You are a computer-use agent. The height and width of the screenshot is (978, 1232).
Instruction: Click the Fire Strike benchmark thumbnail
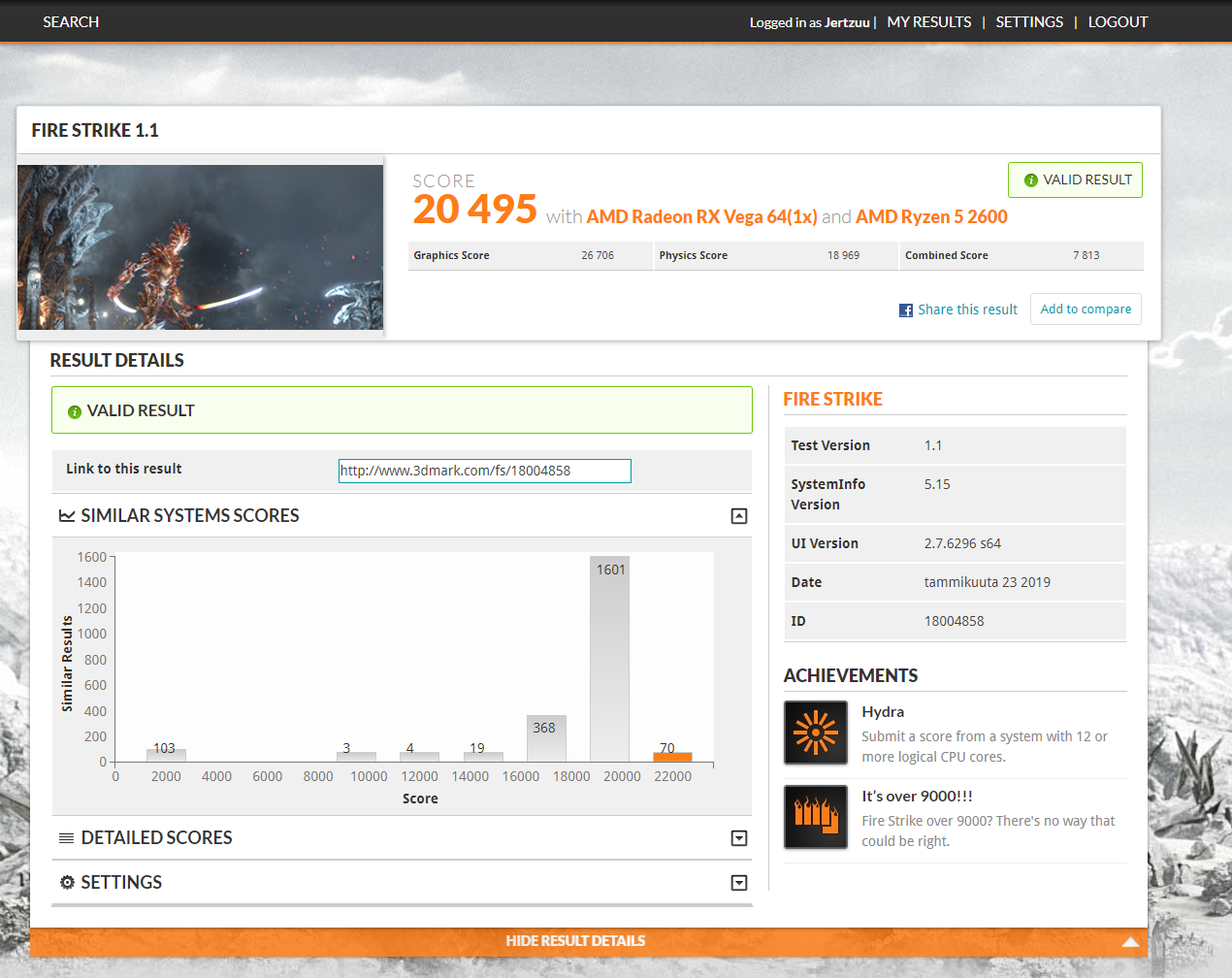200,247
